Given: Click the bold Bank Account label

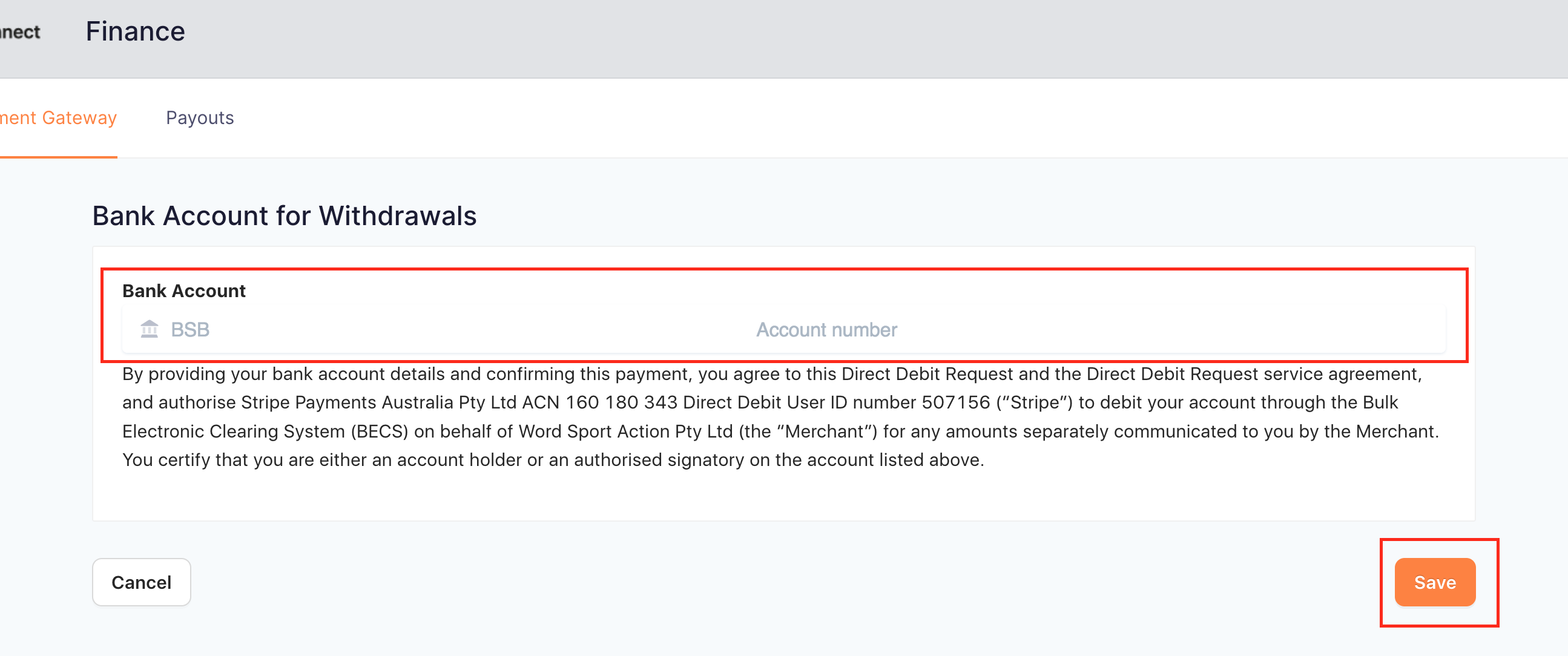Looking at the screenshot, I should tap(184, 291).
